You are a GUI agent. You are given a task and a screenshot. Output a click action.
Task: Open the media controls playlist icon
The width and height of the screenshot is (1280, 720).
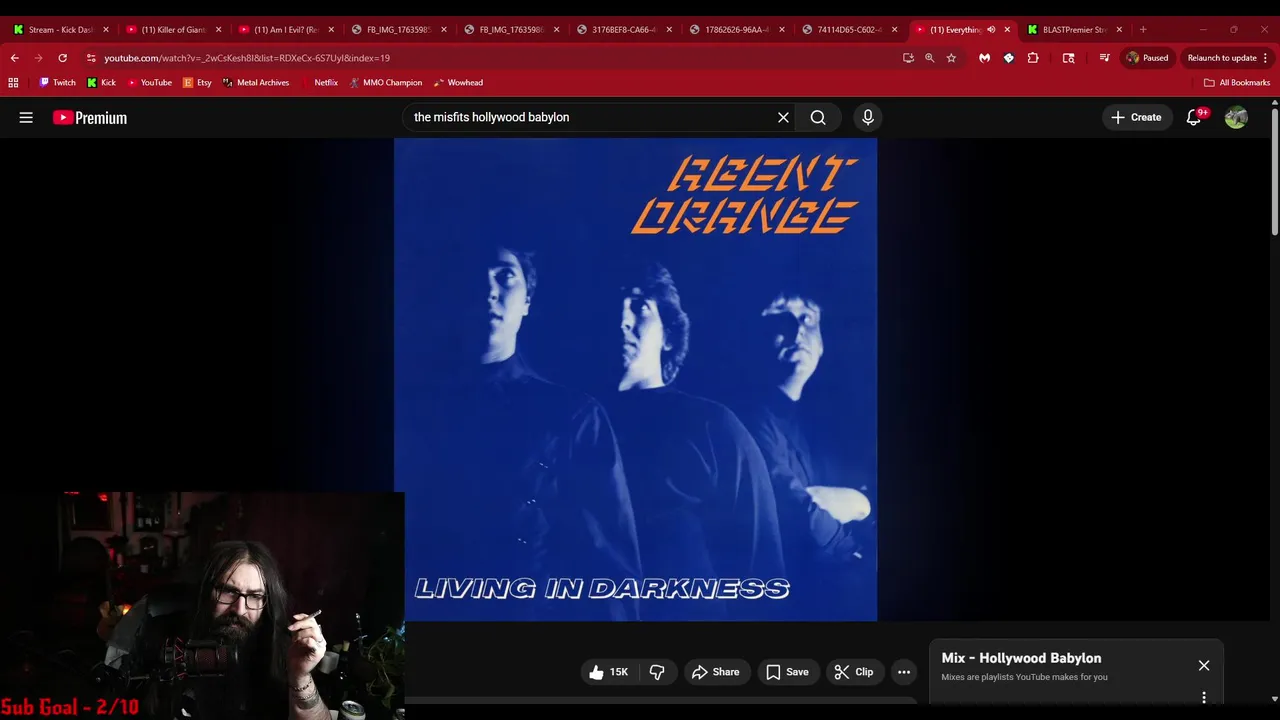pos(1104,58)
